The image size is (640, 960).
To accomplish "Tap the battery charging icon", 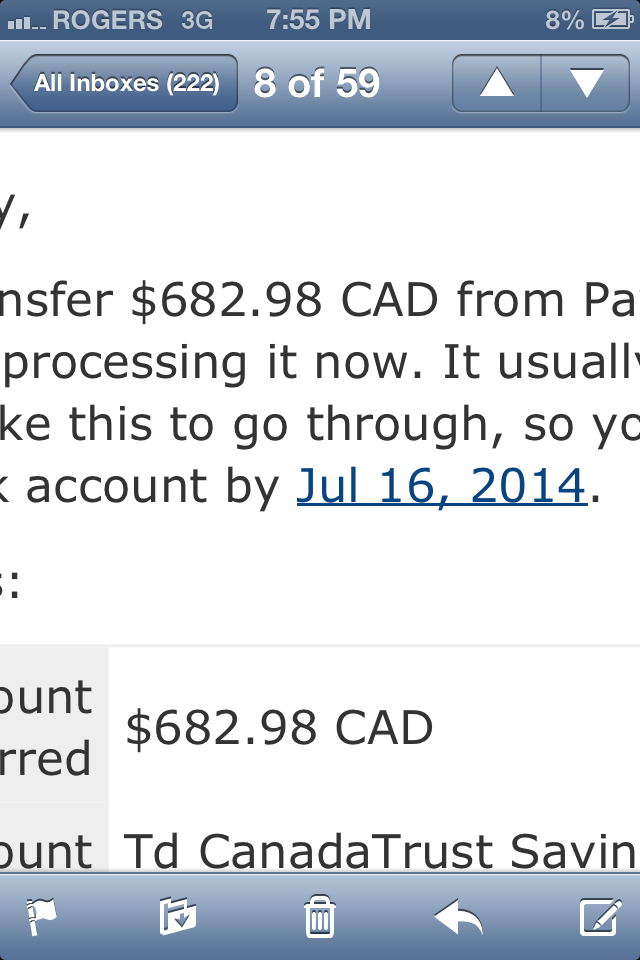I will click(x=612, y=20).
